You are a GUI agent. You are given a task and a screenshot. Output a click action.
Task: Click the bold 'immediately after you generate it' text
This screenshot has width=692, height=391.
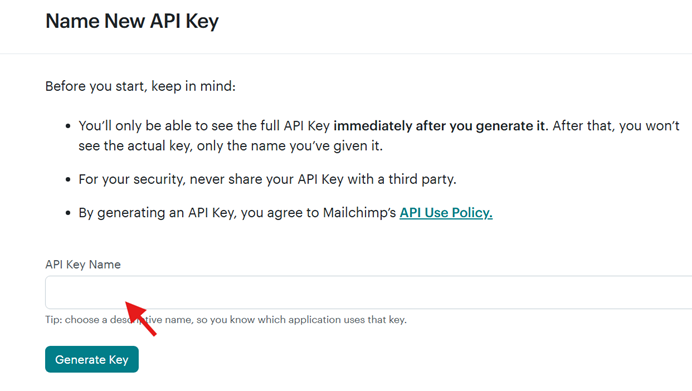pos(439,126)
